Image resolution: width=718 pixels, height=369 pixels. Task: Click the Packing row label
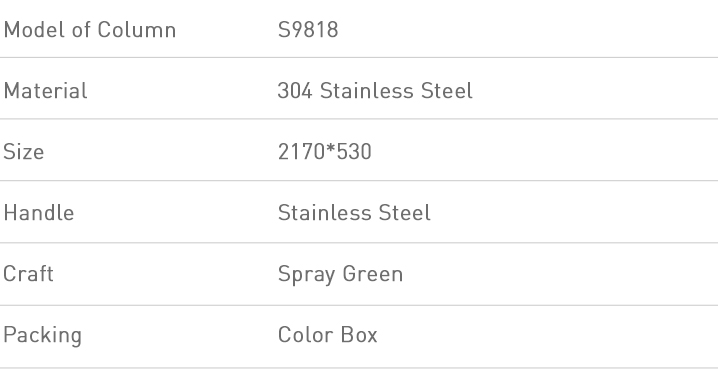[43, 336]
